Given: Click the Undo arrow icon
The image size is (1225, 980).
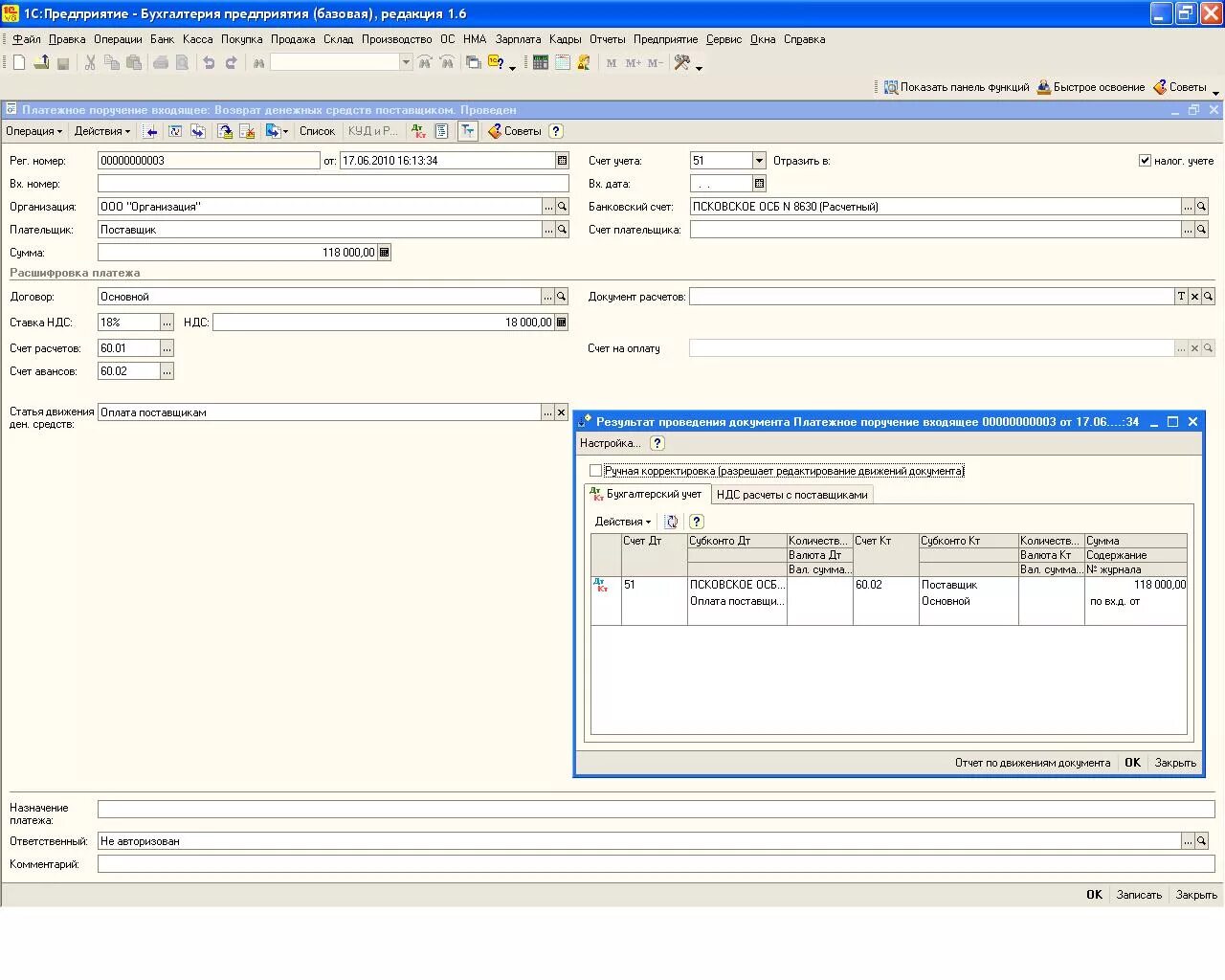Looking at the screenshot, I should [209, 62].
